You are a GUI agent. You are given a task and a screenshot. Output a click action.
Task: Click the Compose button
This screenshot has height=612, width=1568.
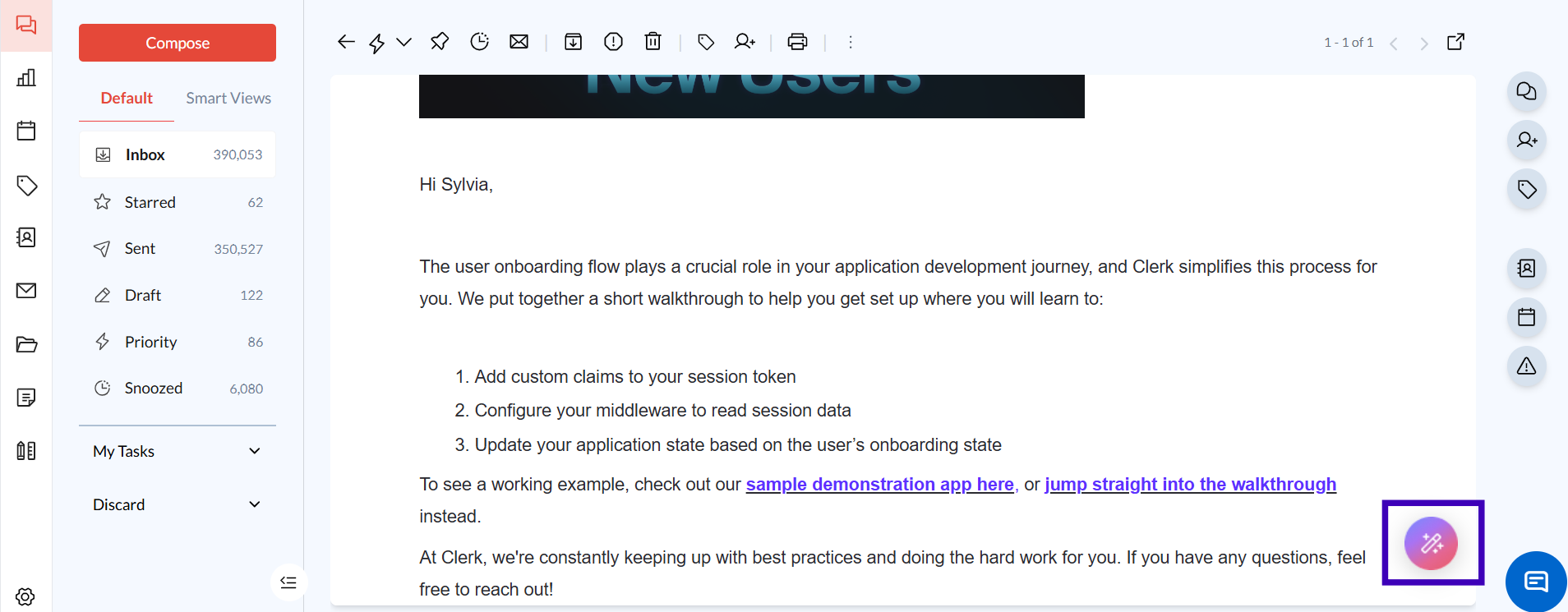coord(178,43)
